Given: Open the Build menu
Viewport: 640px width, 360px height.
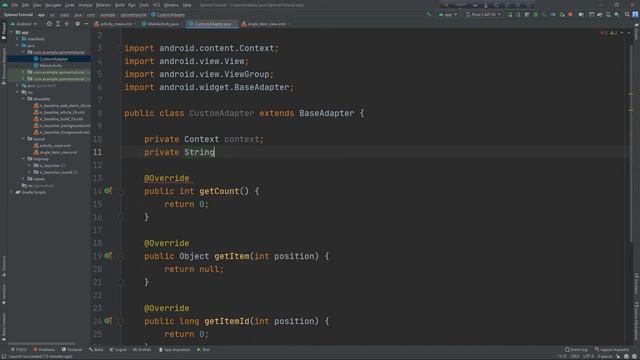Looking at the screenshot, I should 120,5.
